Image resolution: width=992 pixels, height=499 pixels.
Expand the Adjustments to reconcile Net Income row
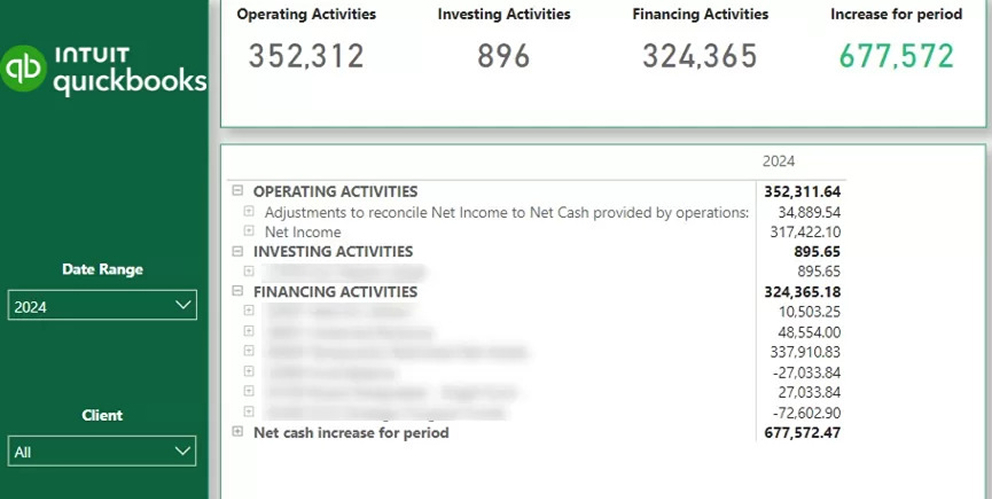pos(249,211)
